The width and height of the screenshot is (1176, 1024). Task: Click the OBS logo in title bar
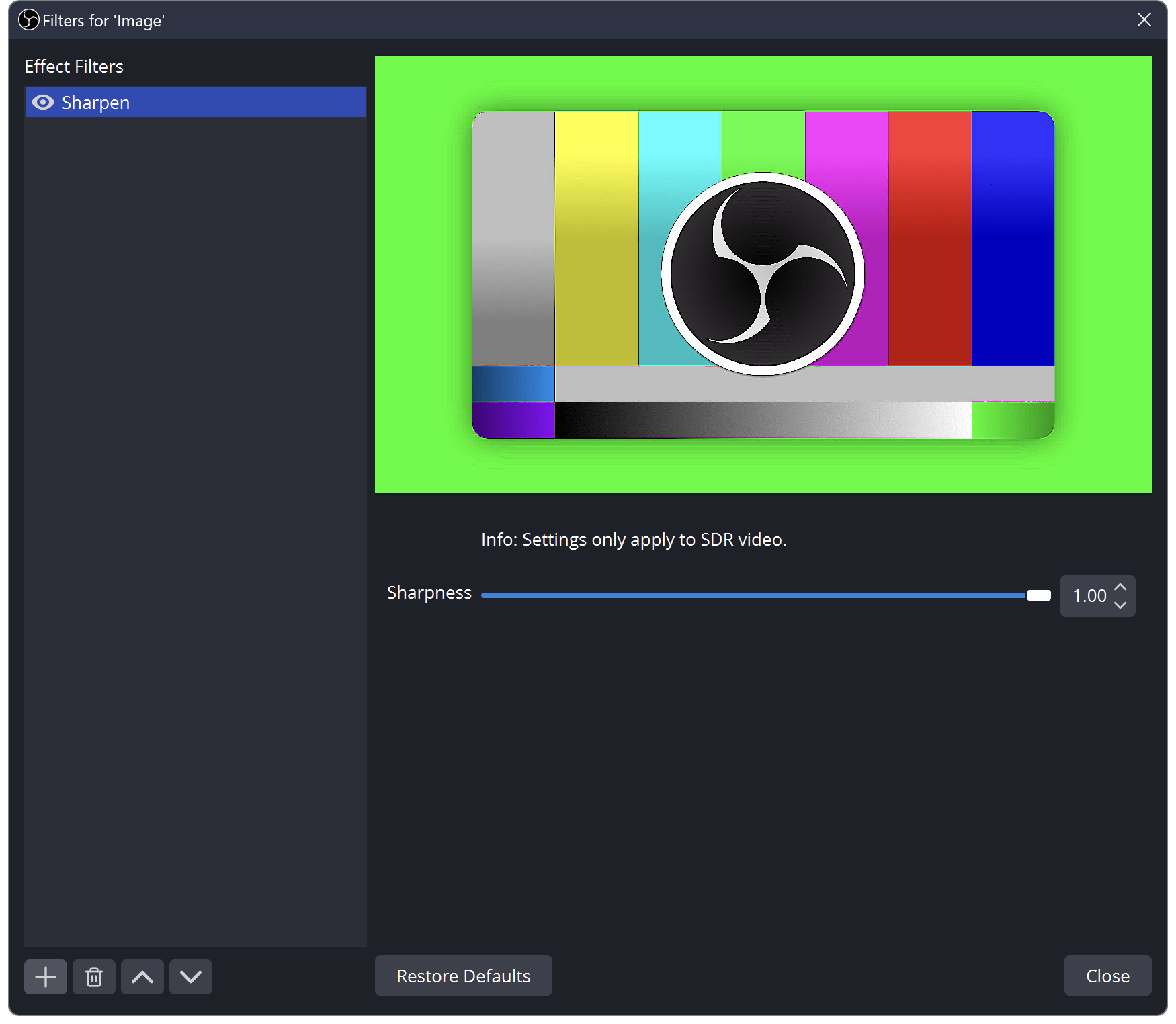pos(28,20)
